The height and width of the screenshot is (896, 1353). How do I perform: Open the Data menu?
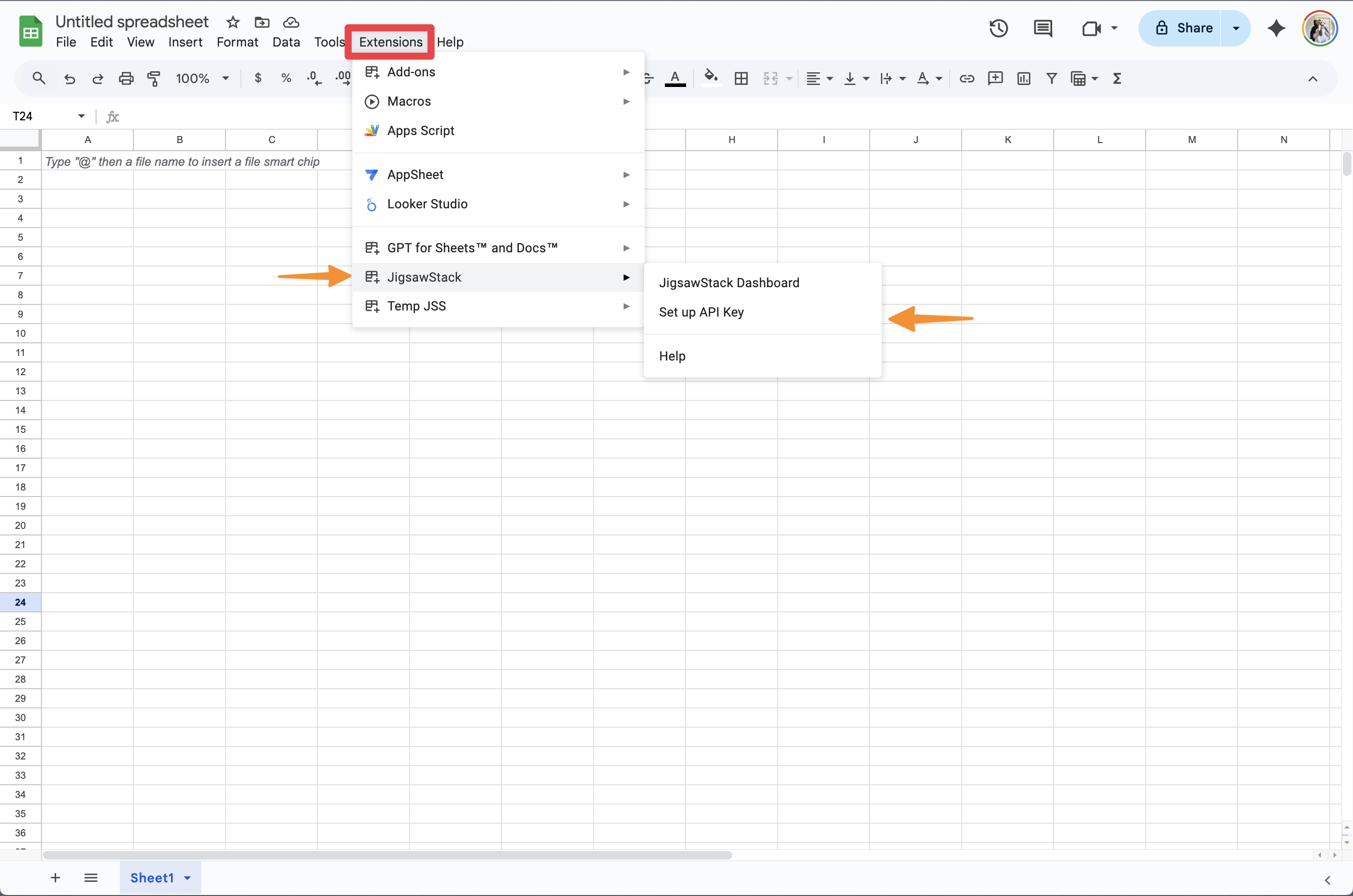click(x=286, y=42)
